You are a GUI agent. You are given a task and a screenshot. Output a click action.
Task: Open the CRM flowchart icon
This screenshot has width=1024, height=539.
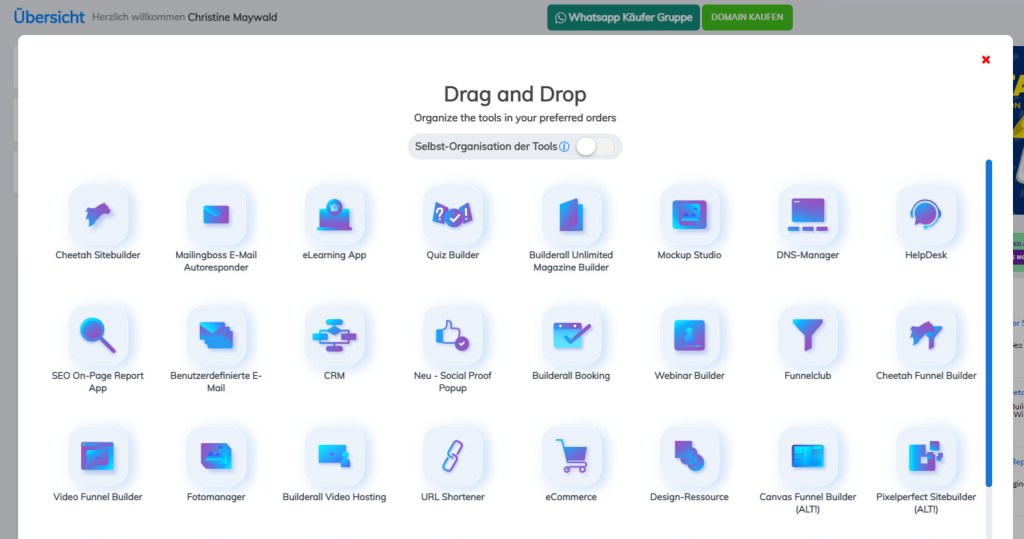pyautogui.click(x=334, y=335)
